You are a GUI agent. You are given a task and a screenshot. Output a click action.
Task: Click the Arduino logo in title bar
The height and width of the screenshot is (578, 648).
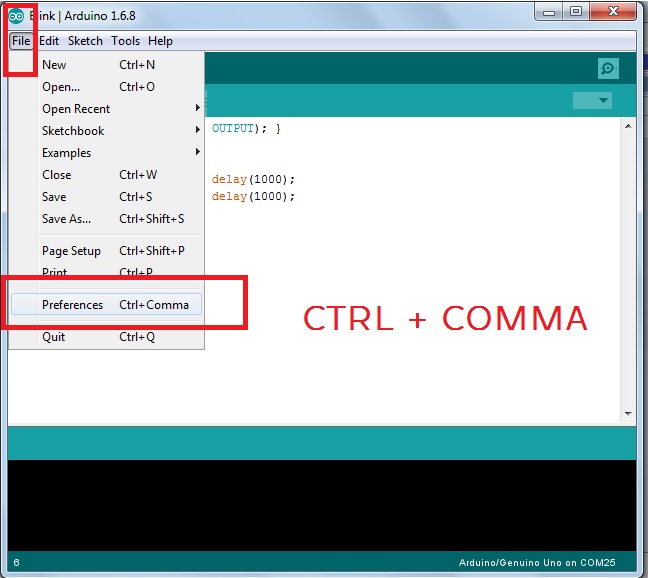click(x=17, y=16)
